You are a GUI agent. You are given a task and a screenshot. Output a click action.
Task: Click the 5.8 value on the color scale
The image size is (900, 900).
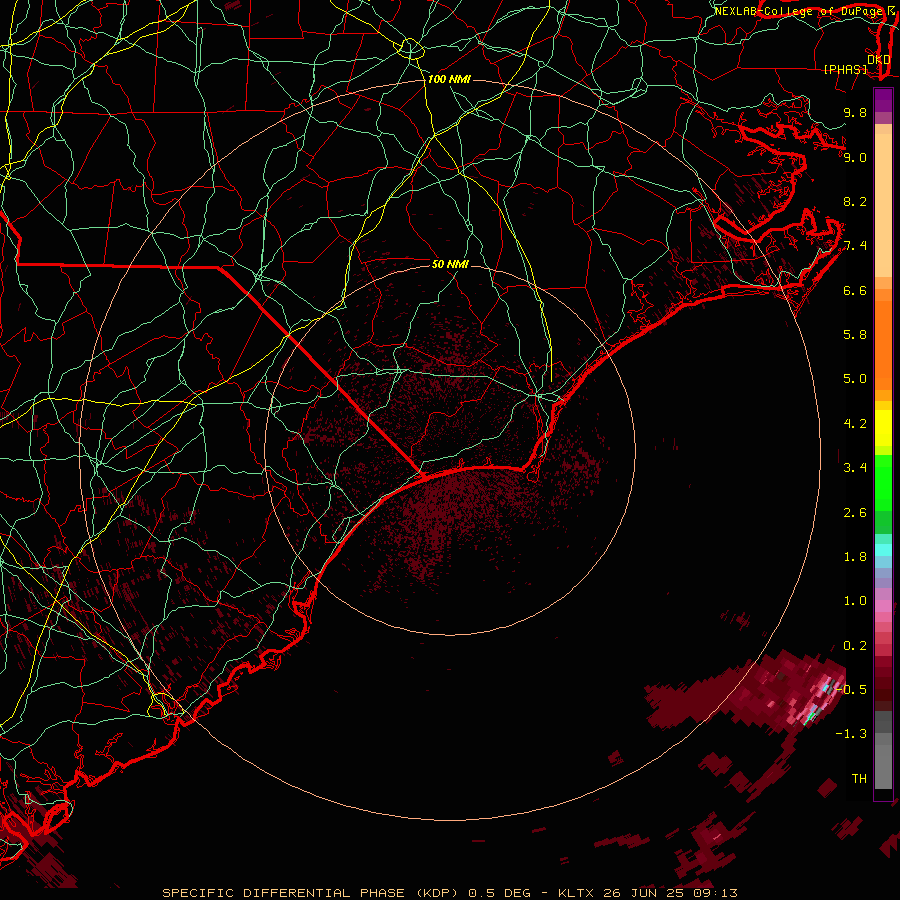click(855, 335)
